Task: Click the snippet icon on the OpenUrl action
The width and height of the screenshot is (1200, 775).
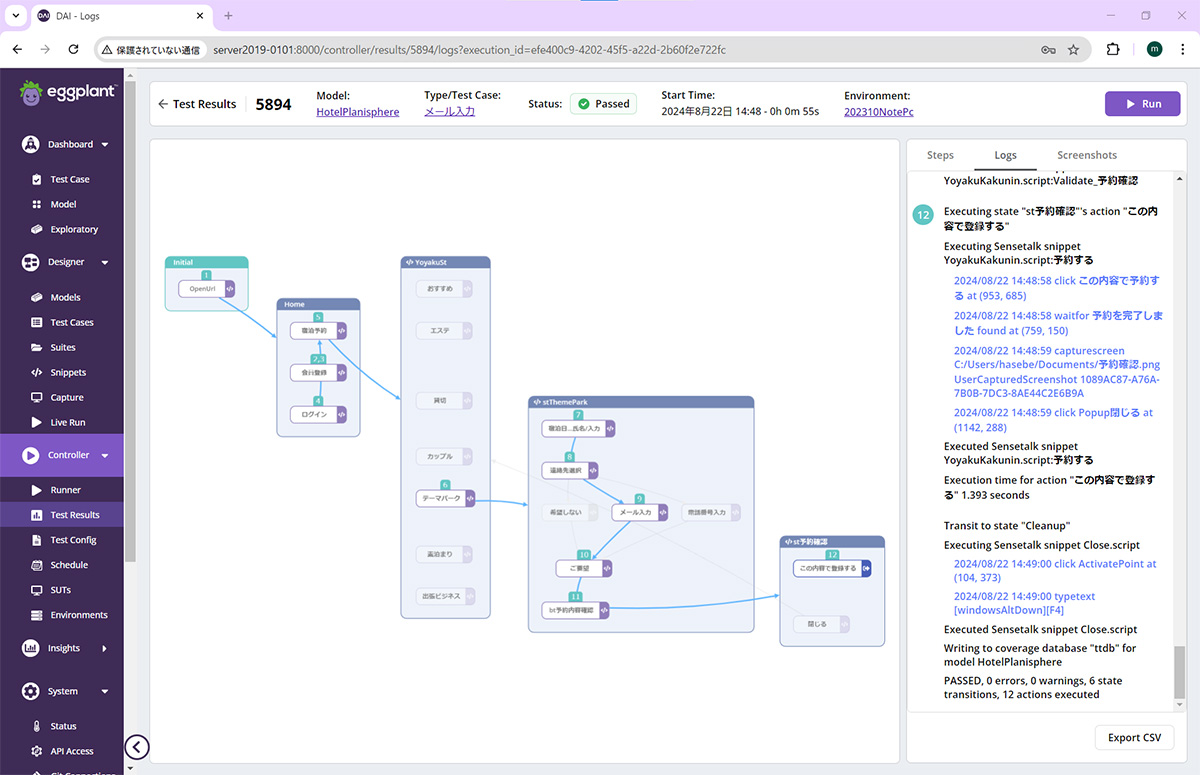Action: [x=229, y=289]
